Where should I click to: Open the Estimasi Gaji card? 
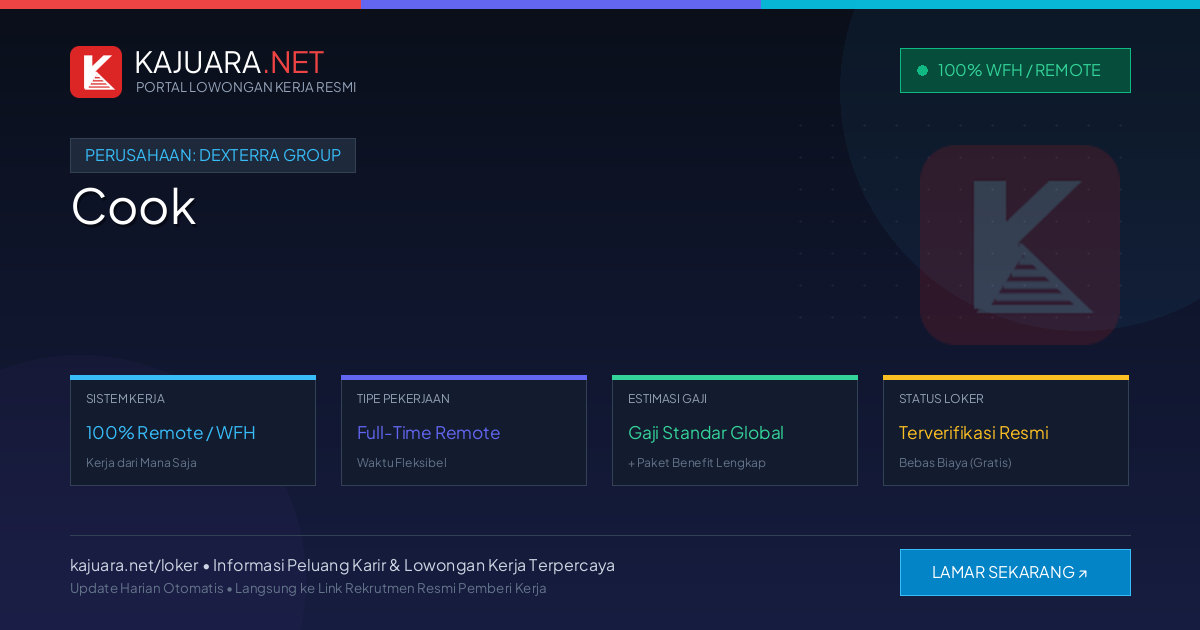click(735, 430)
